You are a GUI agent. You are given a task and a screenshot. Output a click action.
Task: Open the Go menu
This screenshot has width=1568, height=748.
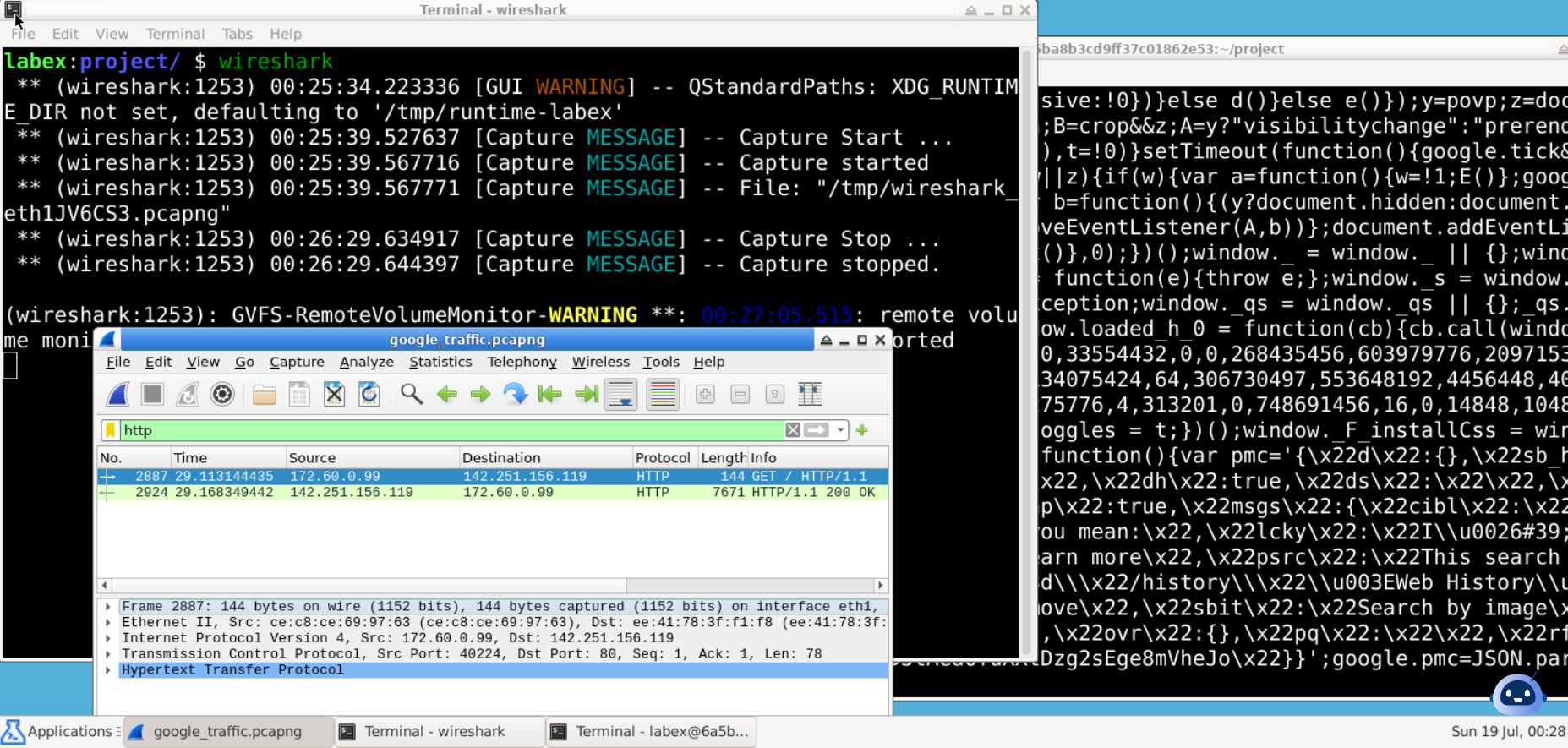point(244,362)
